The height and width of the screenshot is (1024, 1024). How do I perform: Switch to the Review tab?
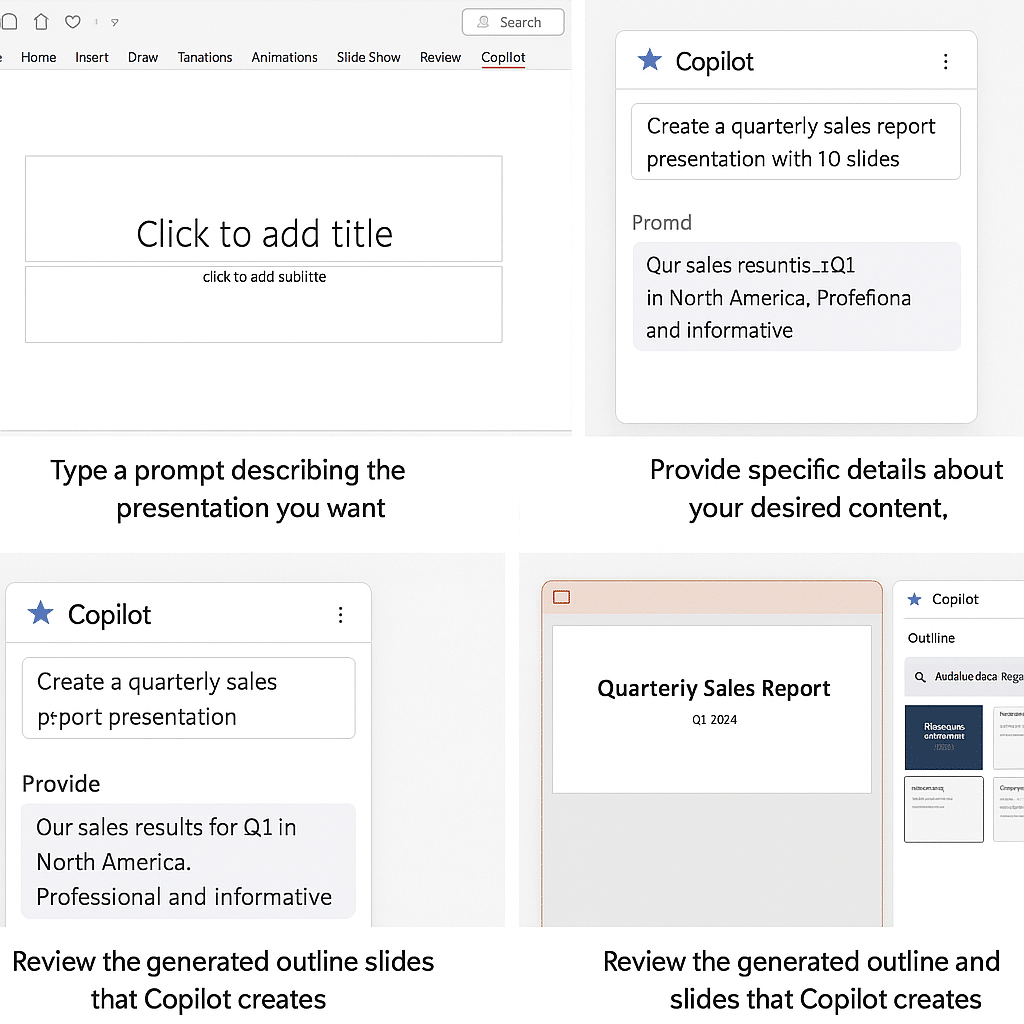440,57
